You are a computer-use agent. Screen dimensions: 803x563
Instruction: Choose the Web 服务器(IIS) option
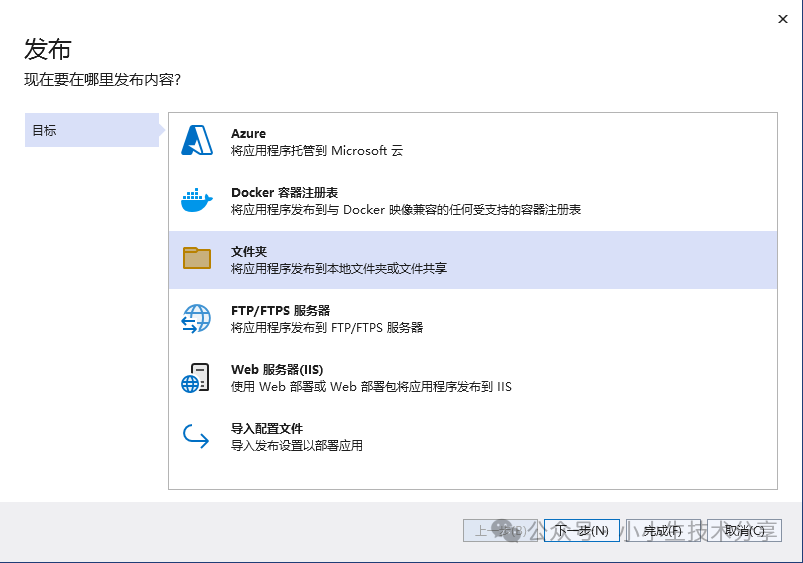tap(277, 369)
